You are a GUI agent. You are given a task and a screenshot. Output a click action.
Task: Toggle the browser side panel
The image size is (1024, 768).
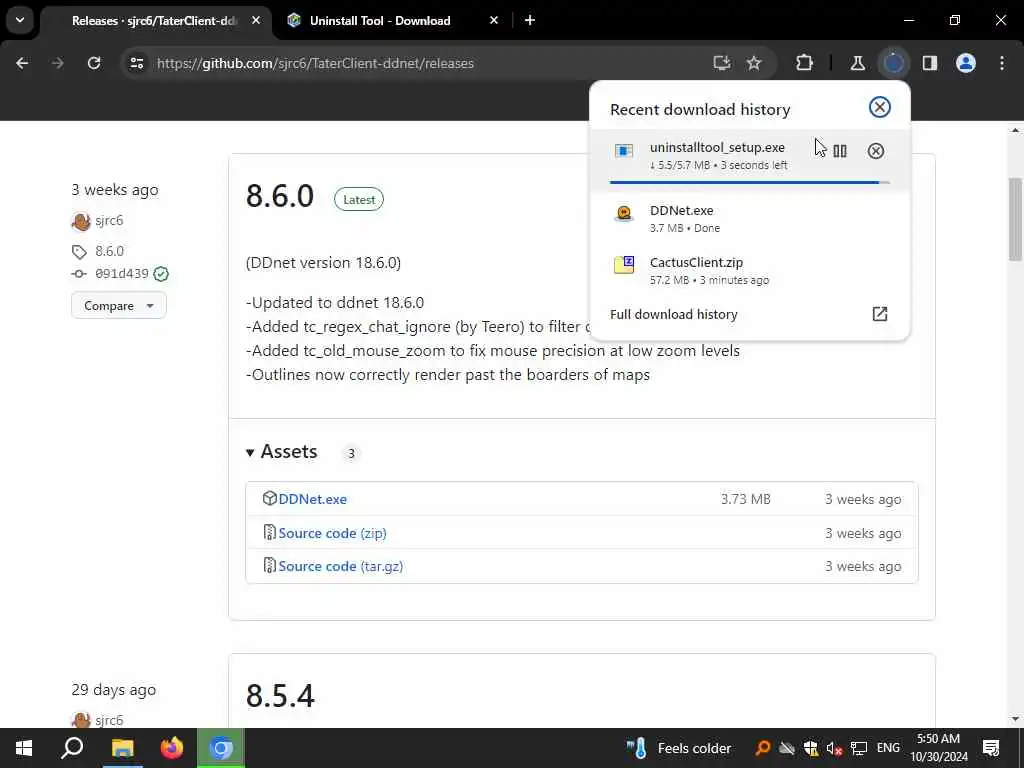930,63
